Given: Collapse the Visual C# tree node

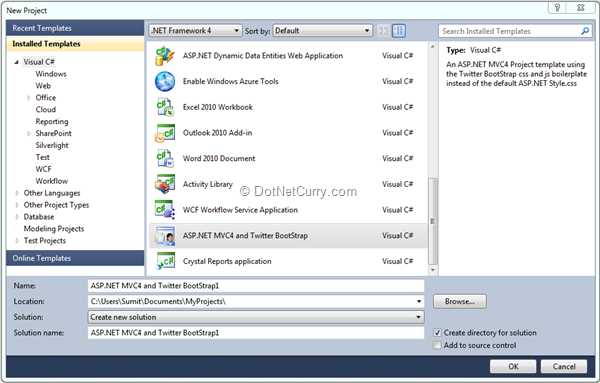Looking at the screenshot, I should (x=16, y=62).
